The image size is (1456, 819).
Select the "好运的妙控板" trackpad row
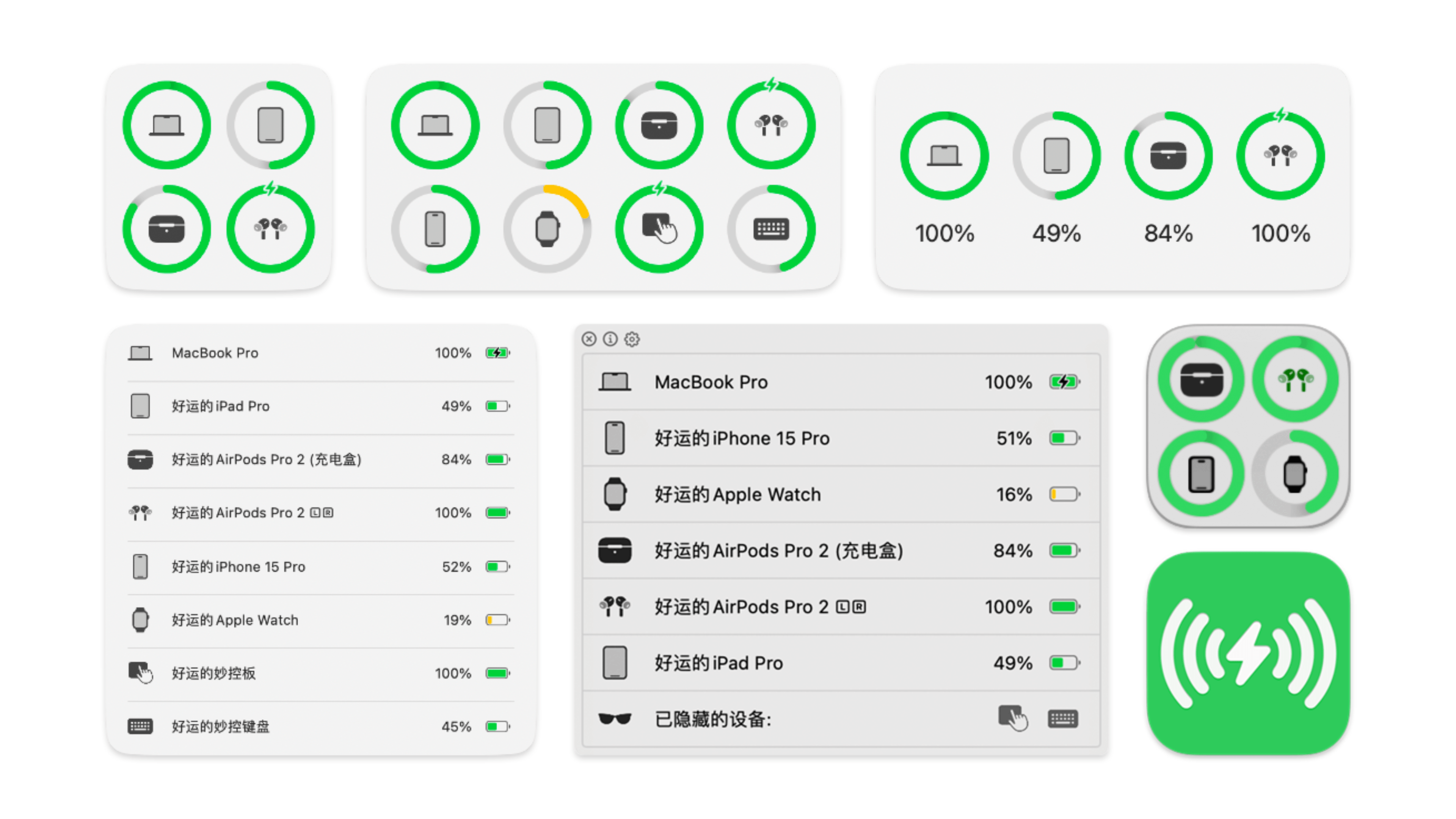pos(320,673)
